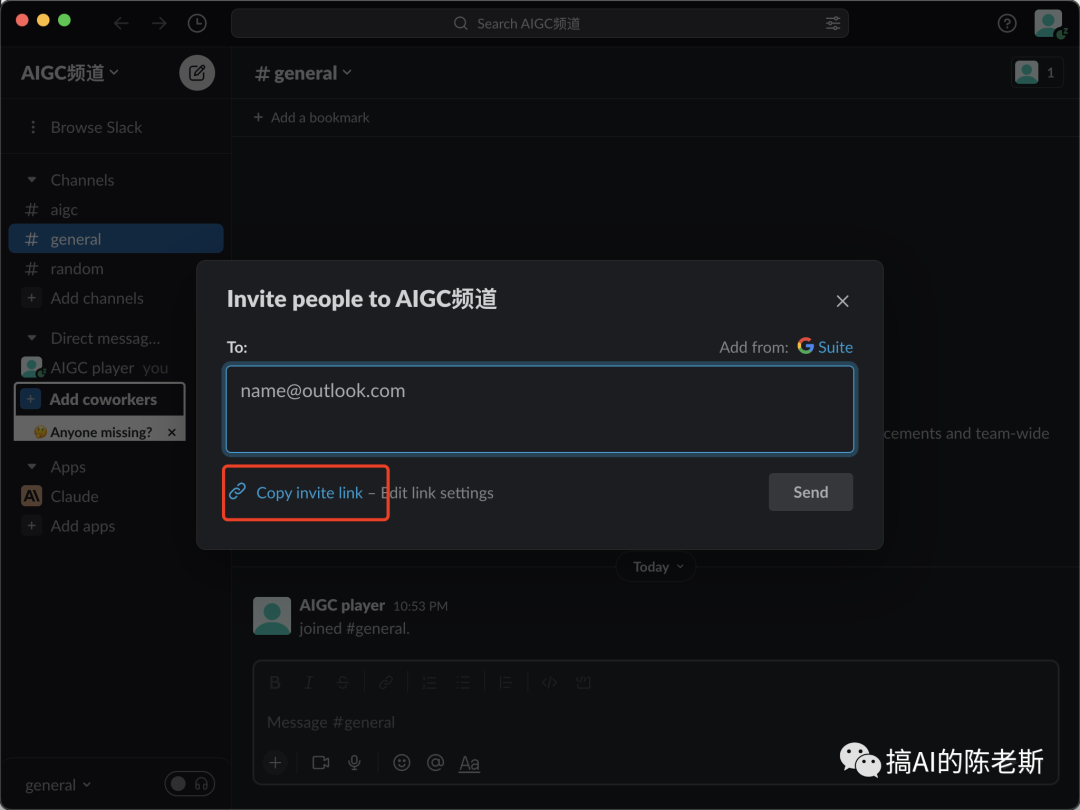Screen dimensions: 1080x810
Task: Open search filter options icon
Action: [833, 23]
